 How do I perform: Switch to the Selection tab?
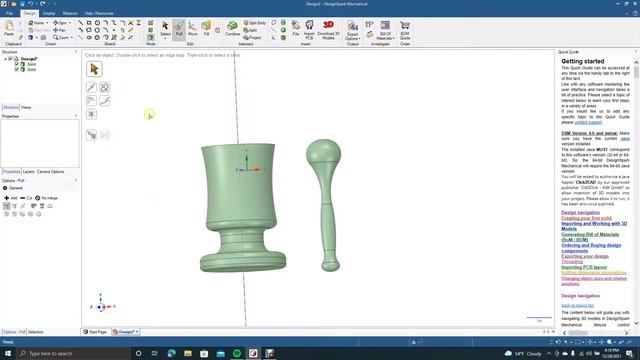pyautogui.click(x=36, y=332)
